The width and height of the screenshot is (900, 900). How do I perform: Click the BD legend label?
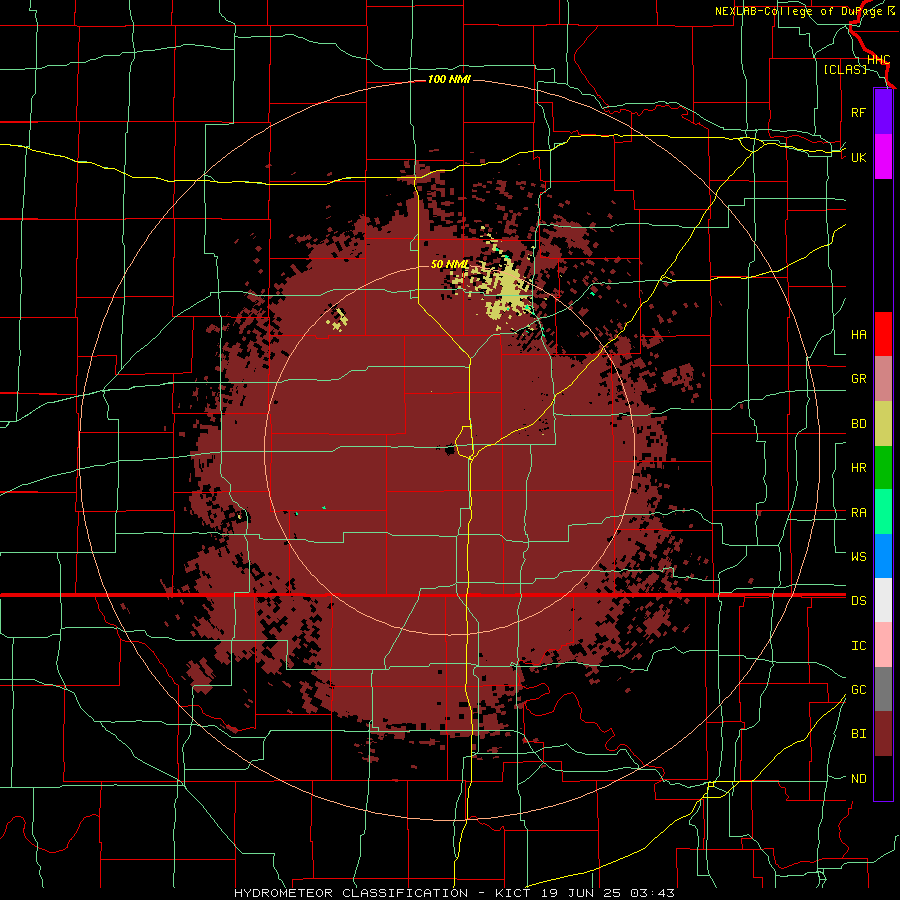(859, 424)
